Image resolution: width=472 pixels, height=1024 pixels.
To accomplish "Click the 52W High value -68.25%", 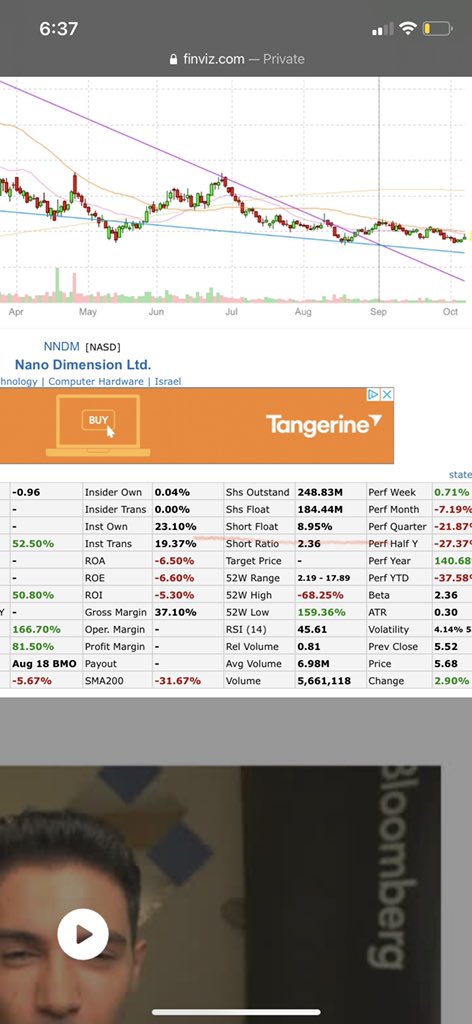I will click(319, 595).
